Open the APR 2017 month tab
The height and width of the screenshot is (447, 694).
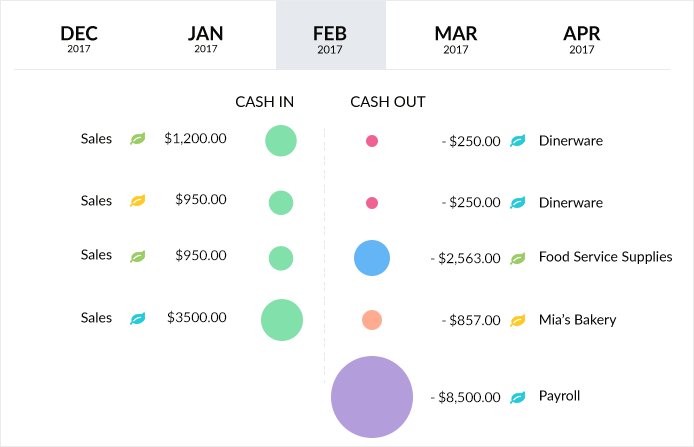[582, 38]
